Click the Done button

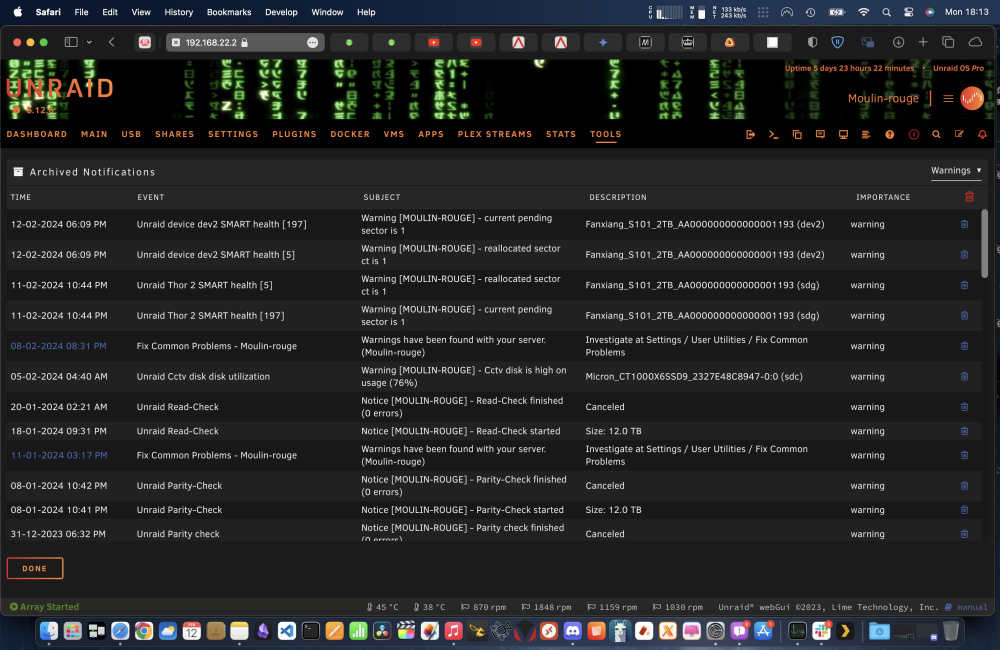click(x=35, y=568)
